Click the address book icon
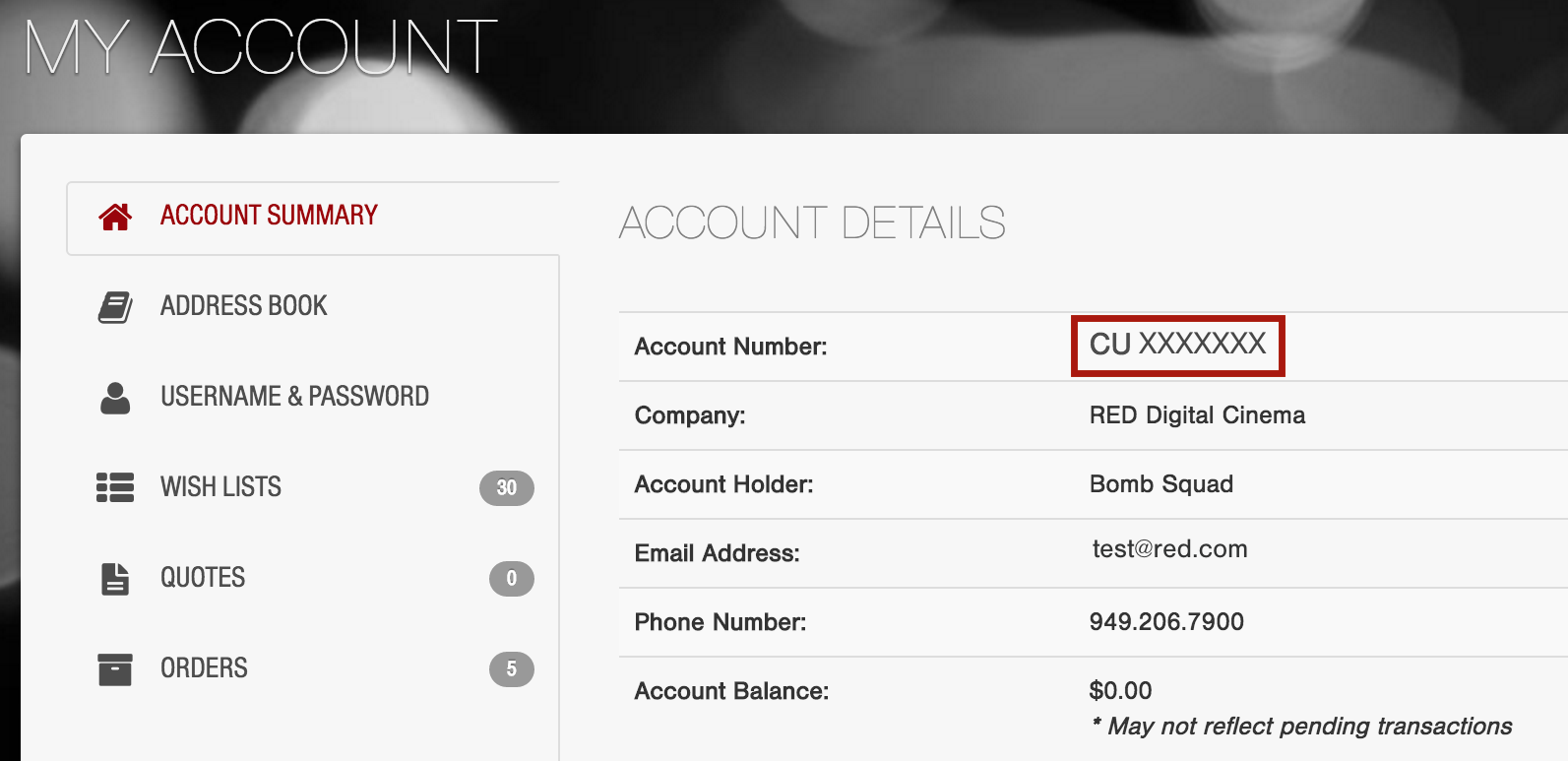The height and width of the screenshot is (761, 1568). (115, 307)
